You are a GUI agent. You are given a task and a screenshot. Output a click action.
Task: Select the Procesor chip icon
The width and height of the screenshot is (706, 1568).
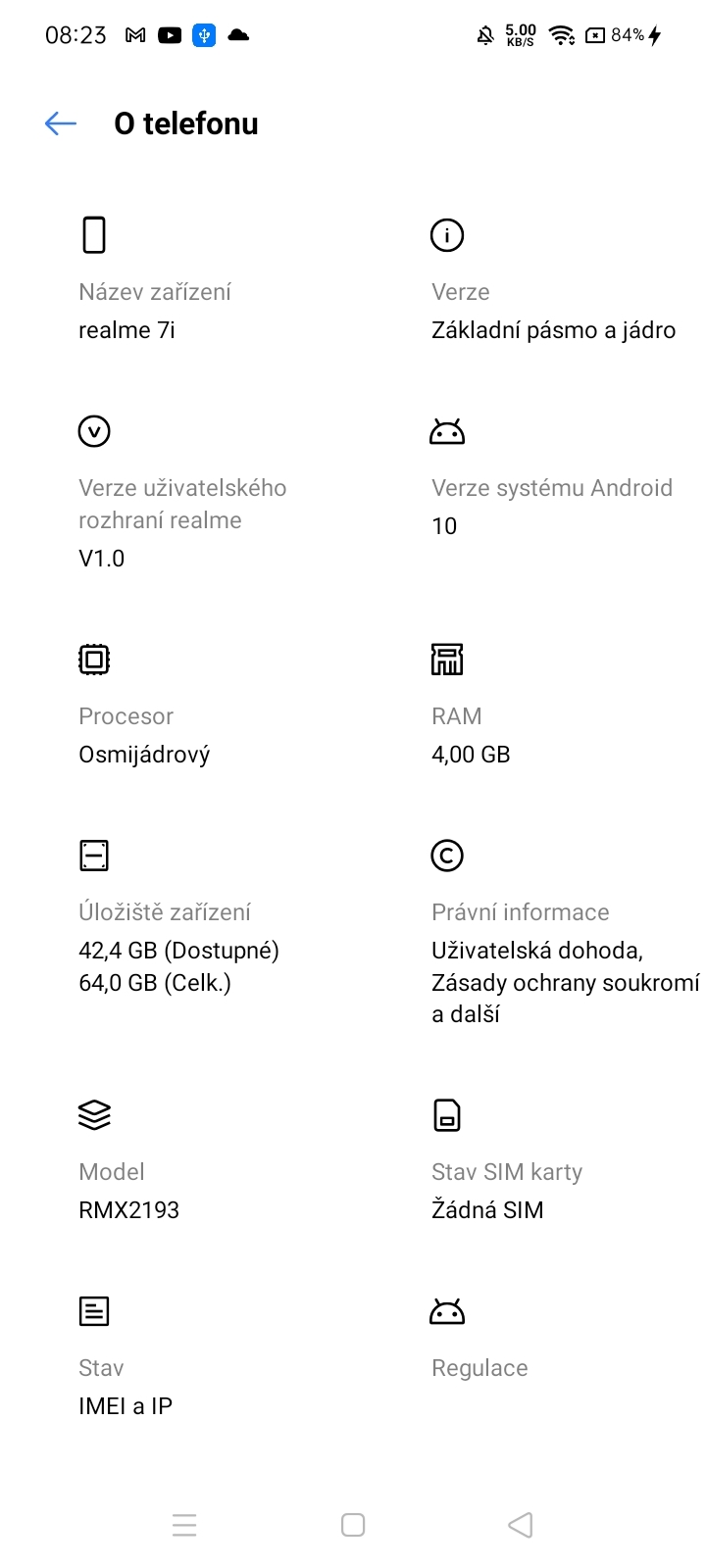coord(94,659)
